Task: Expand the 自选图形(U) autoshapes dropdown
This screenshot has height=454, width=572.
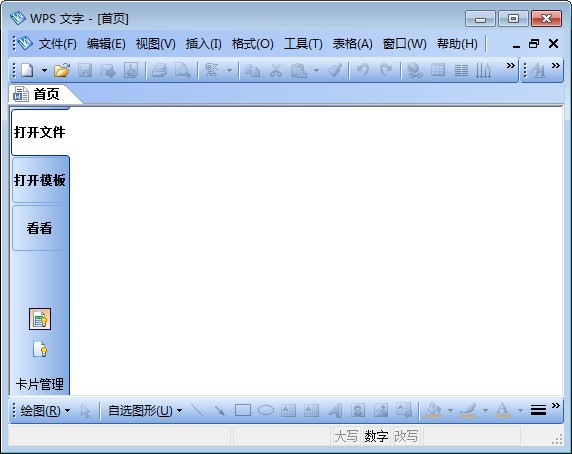Action: click(x=145, y=411)
